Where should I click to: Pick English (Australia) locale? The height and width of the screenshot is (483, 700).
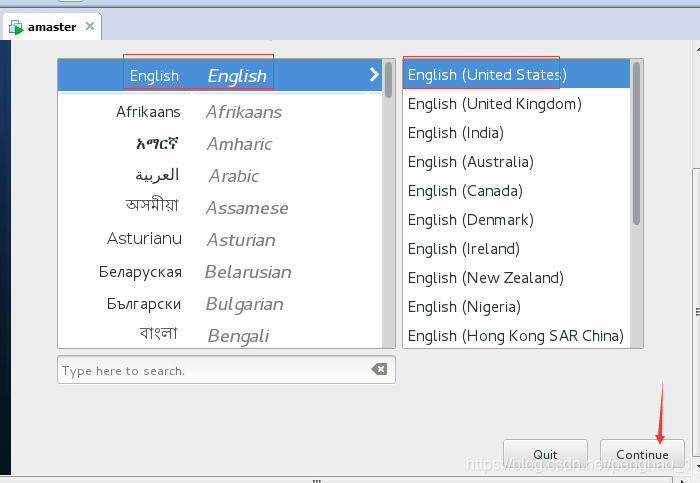[x=516, y=162]
